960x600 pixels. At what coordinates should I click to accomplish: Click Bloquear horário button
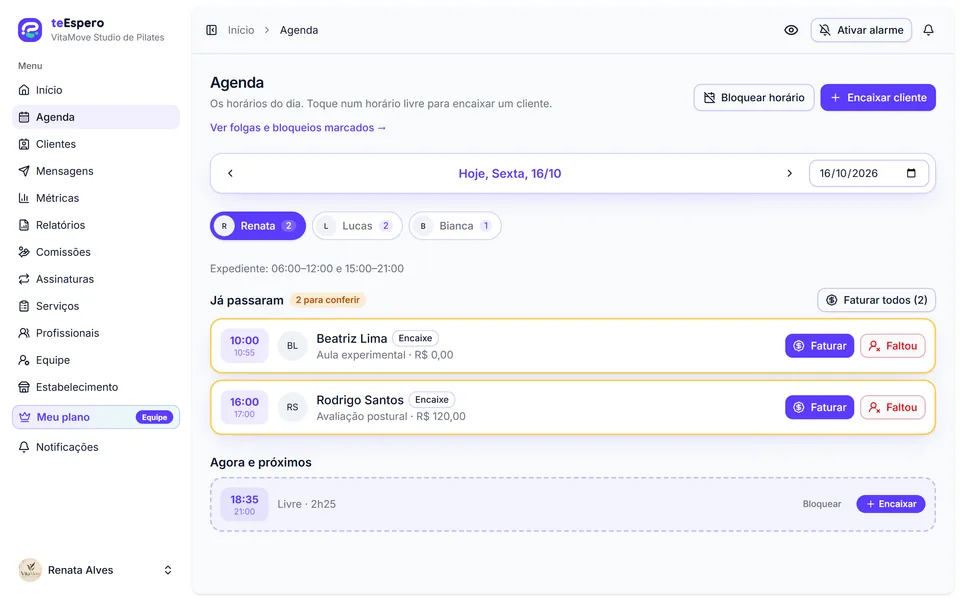[754, 97]
